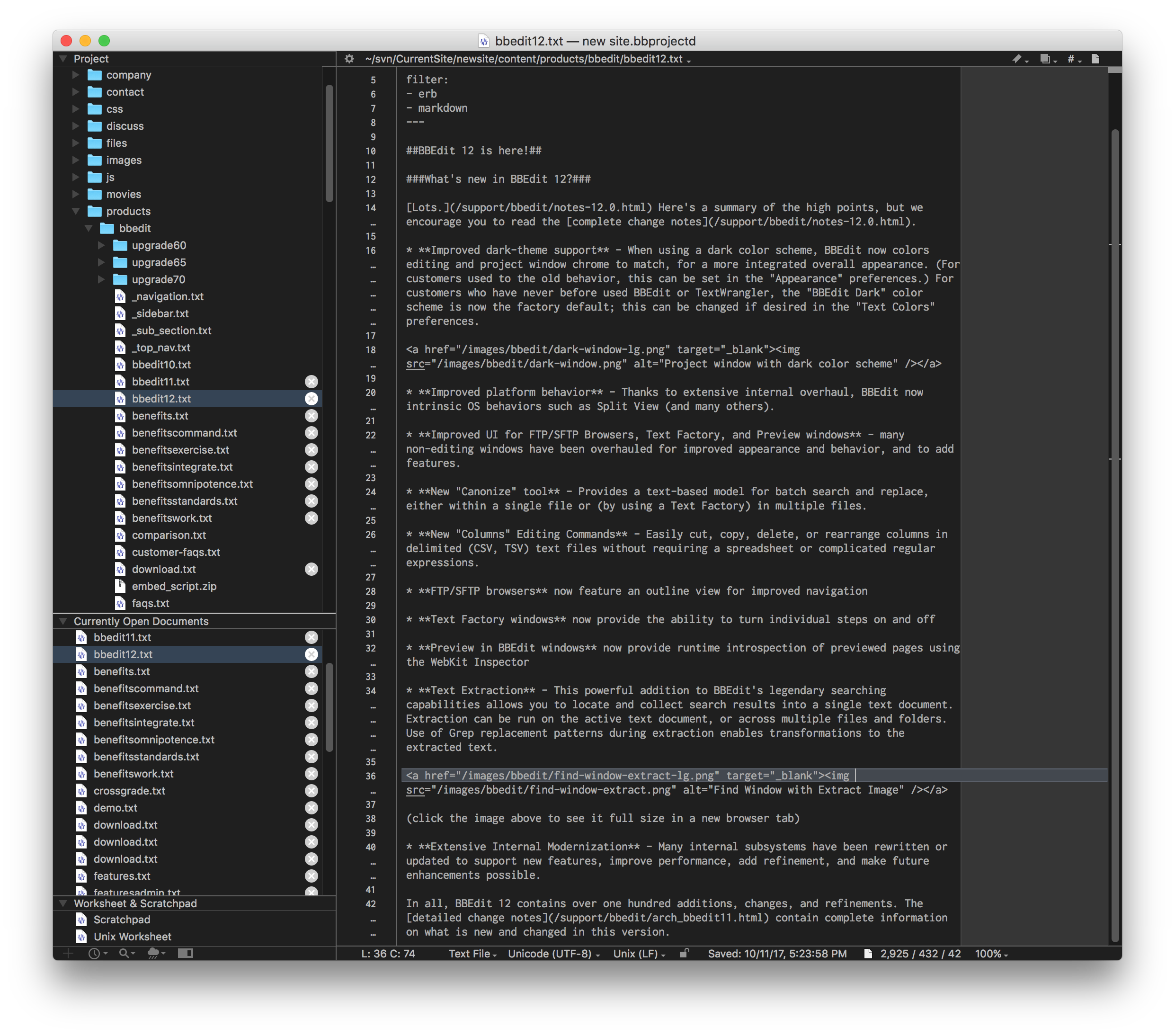
Task: Open the file path dropdown in navigation bar
Action: pyautogui.click(x=528, y=59)
